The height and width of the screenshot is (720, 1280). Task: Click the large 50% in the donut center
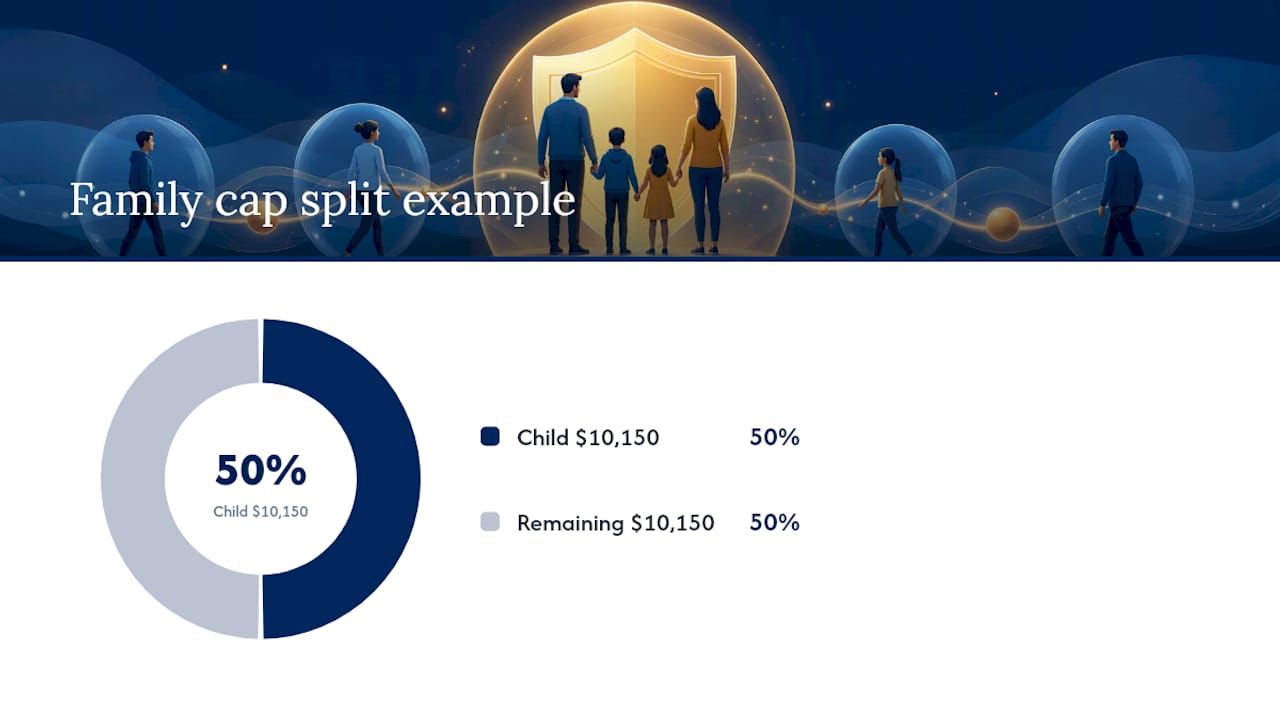[x=261, y=470]
